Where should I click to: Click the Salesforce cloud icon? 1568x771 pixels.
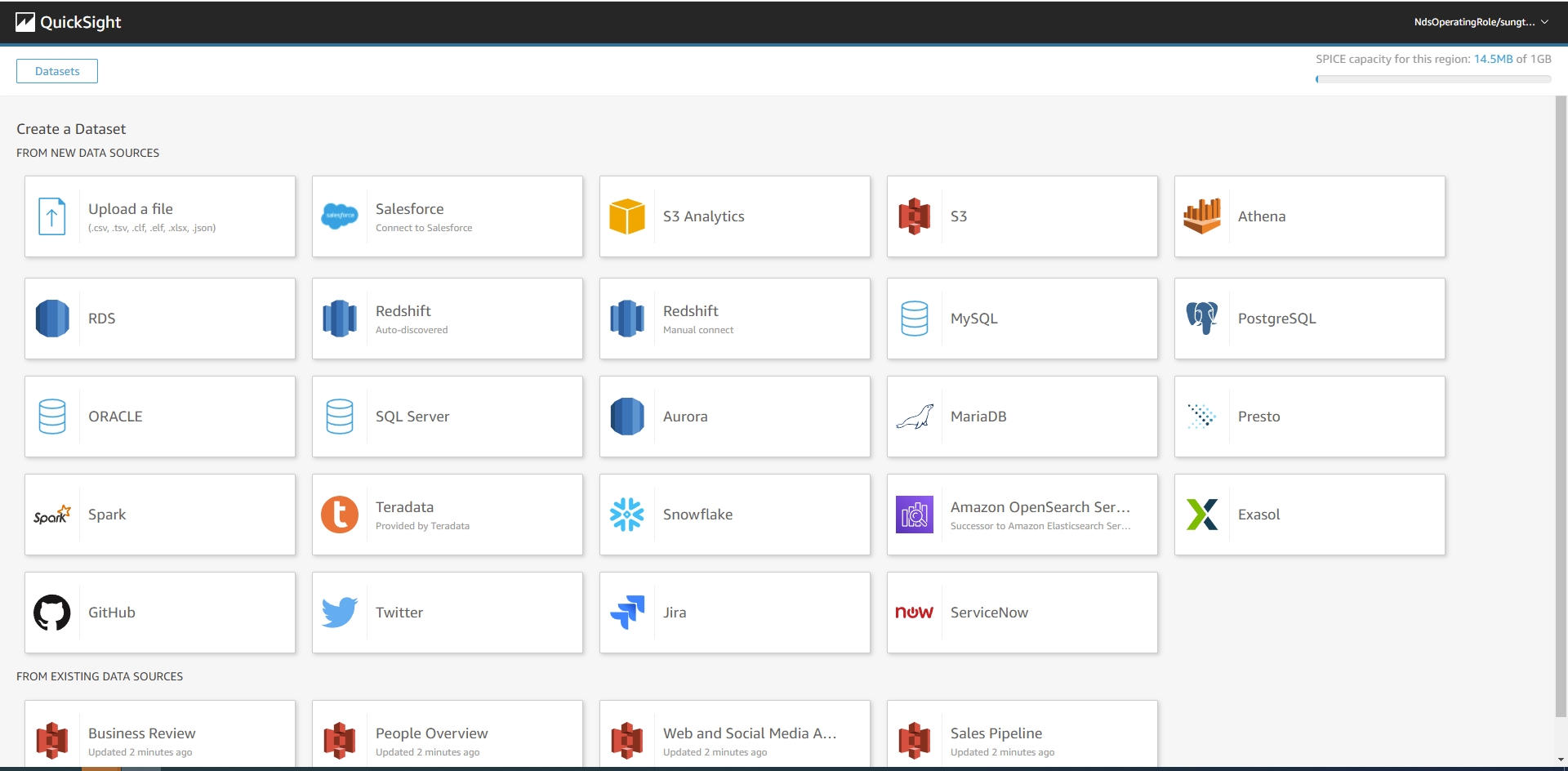pyautogui.click(x=340, y=216)
